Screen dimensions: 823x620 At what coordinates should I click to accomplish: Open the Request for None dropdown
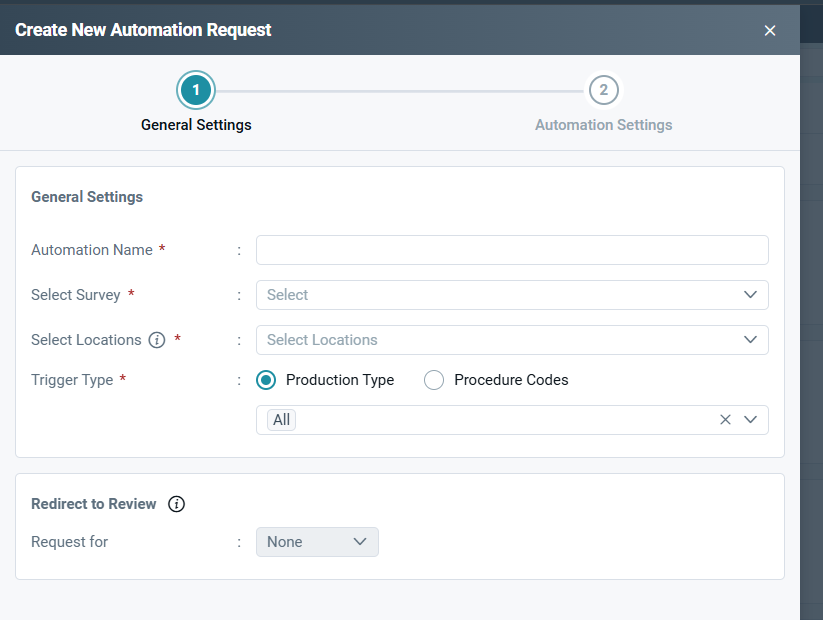(x=317, y=542)
